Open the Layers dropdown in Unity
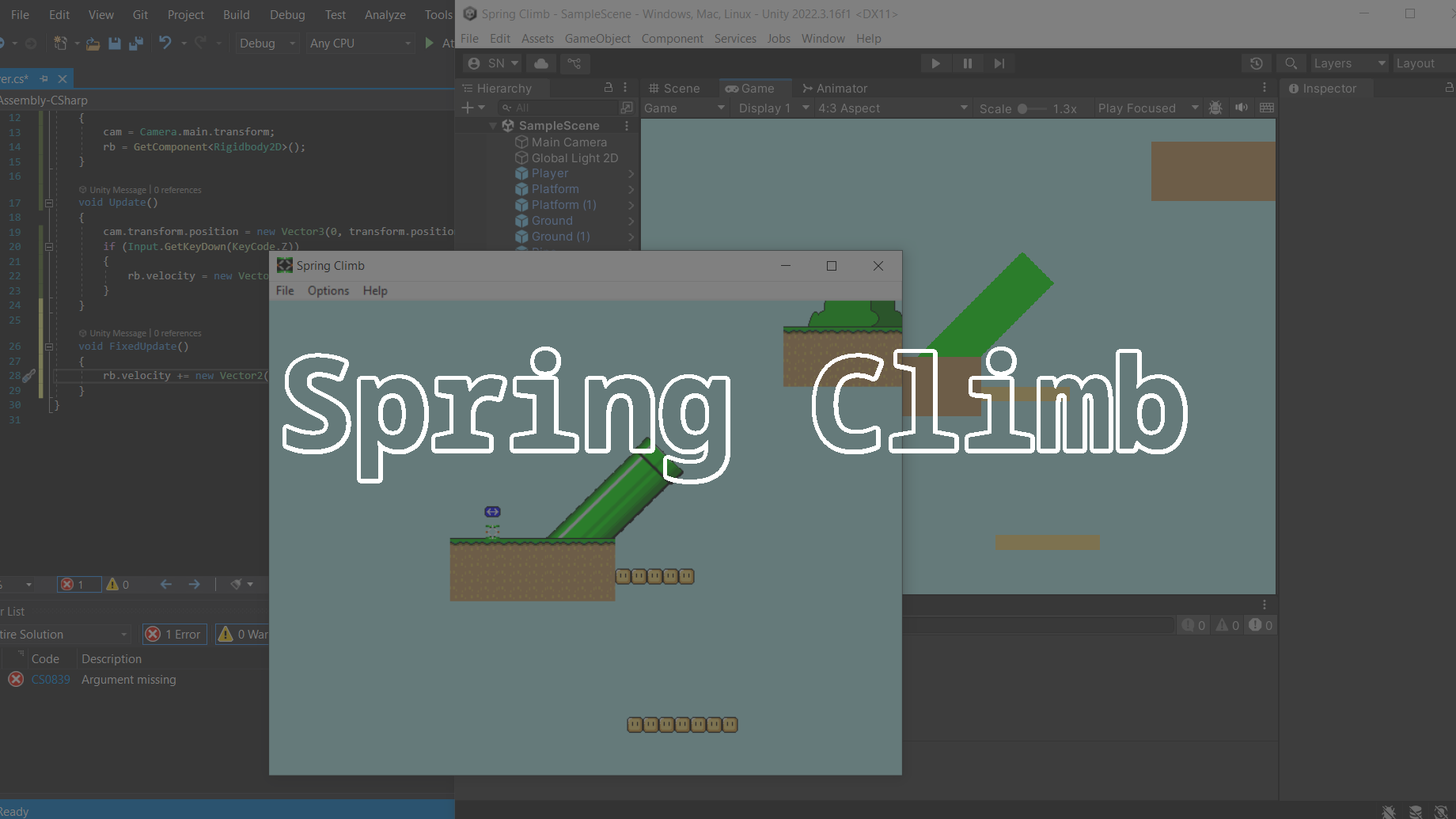 click(1348, 63)
